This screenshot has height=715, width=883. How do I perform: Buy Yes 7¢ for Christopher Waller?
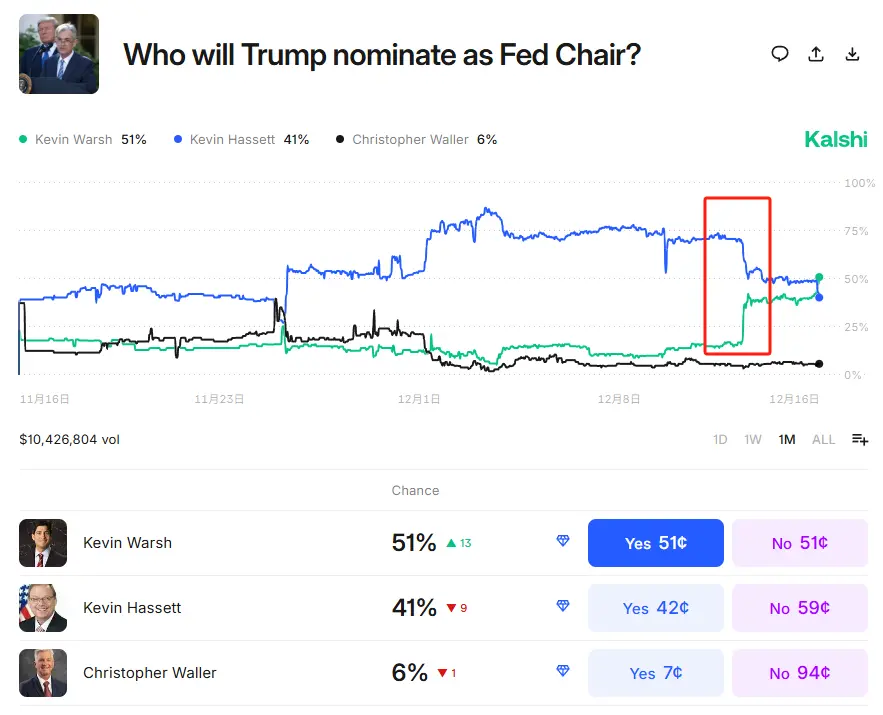click(655, 673)
